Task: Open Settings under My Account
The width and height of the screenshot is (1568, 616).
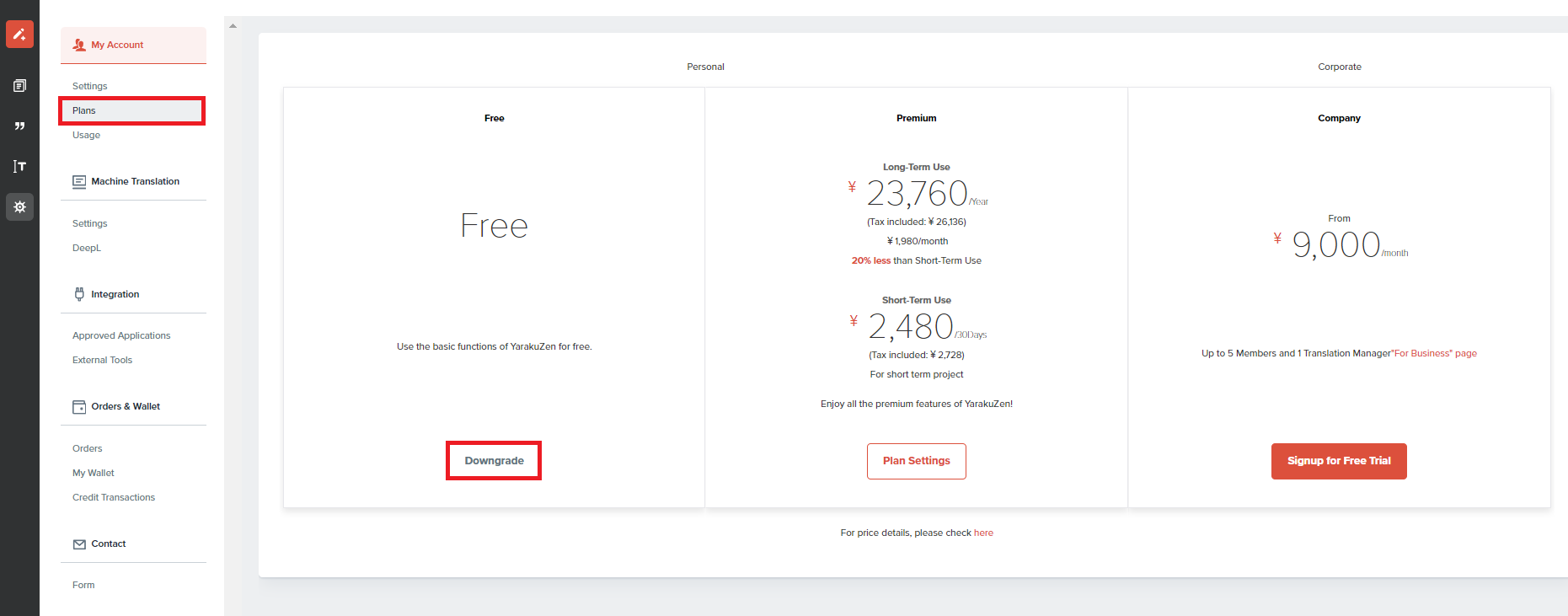Action: [x=89, y=86]
